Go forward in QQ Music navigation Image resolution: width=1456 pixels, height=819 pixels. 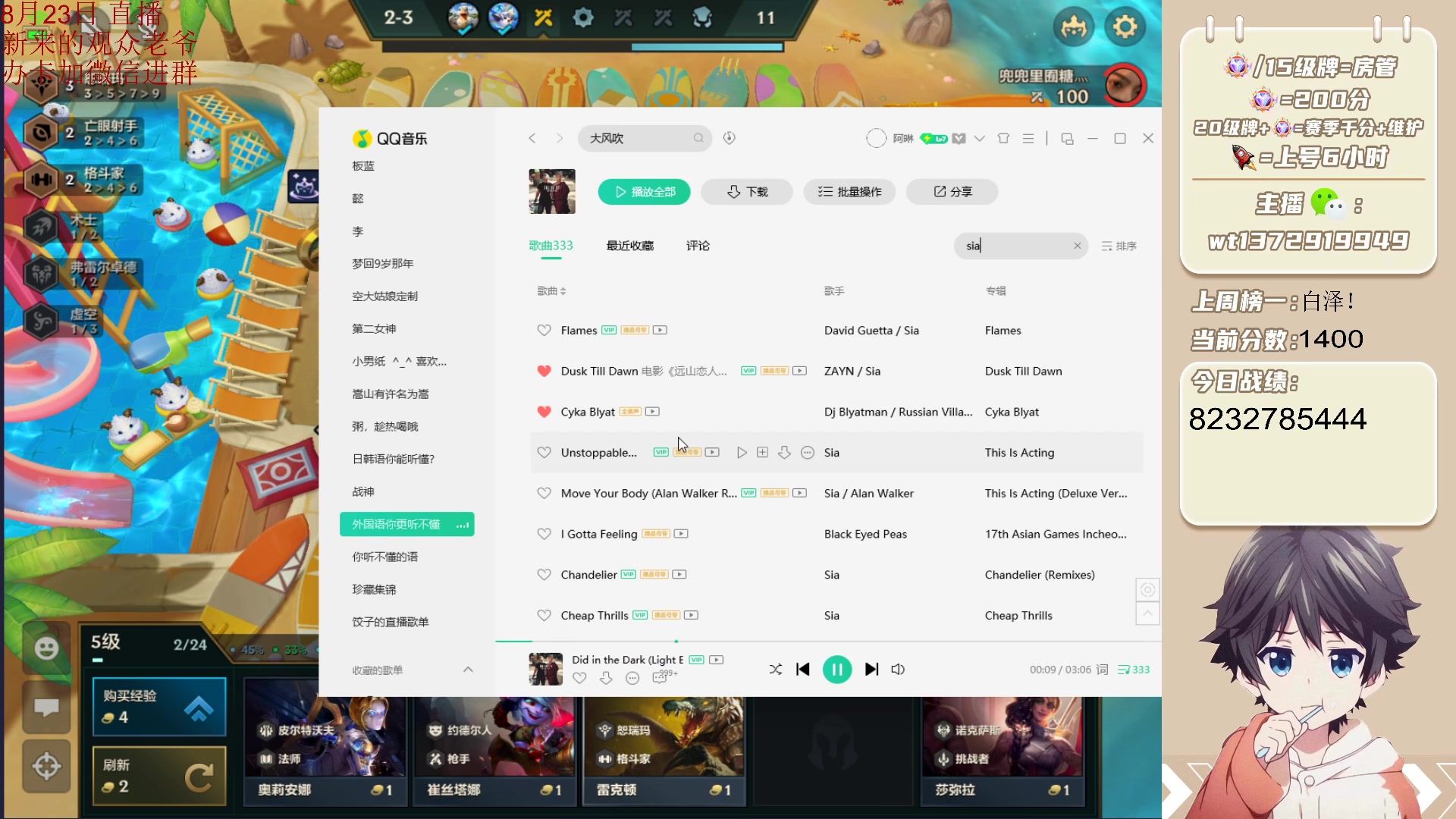pyautogui.click(x=560, y=138)
